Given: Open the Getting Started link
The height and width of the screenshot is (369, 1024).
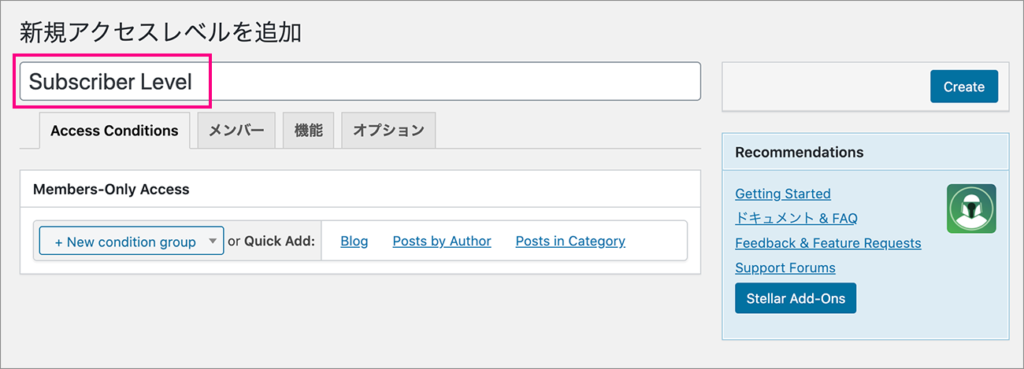Looking at the screenshot, I should point(782,193).
